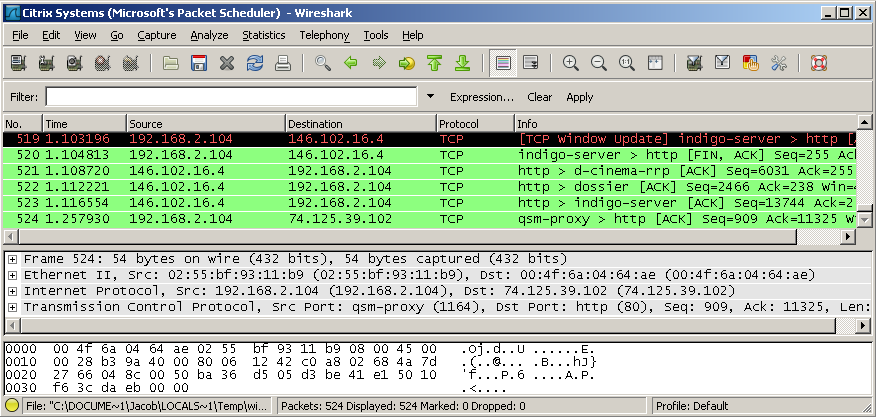Image resolution: width=876 pixels, height=417 pixels.
Task: Expand the Internet Protocol tree node
Action: (x=12, y=291)
